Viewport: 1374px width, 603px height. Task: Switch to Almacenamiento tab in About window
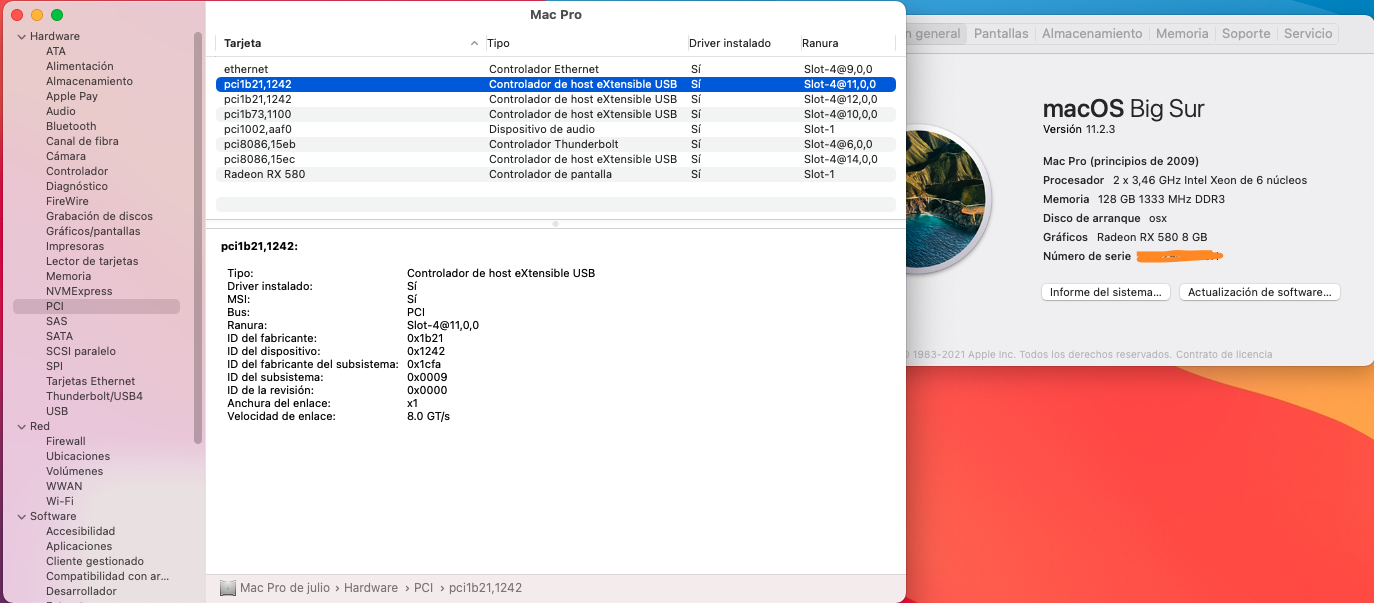(x=1092, y=34)
